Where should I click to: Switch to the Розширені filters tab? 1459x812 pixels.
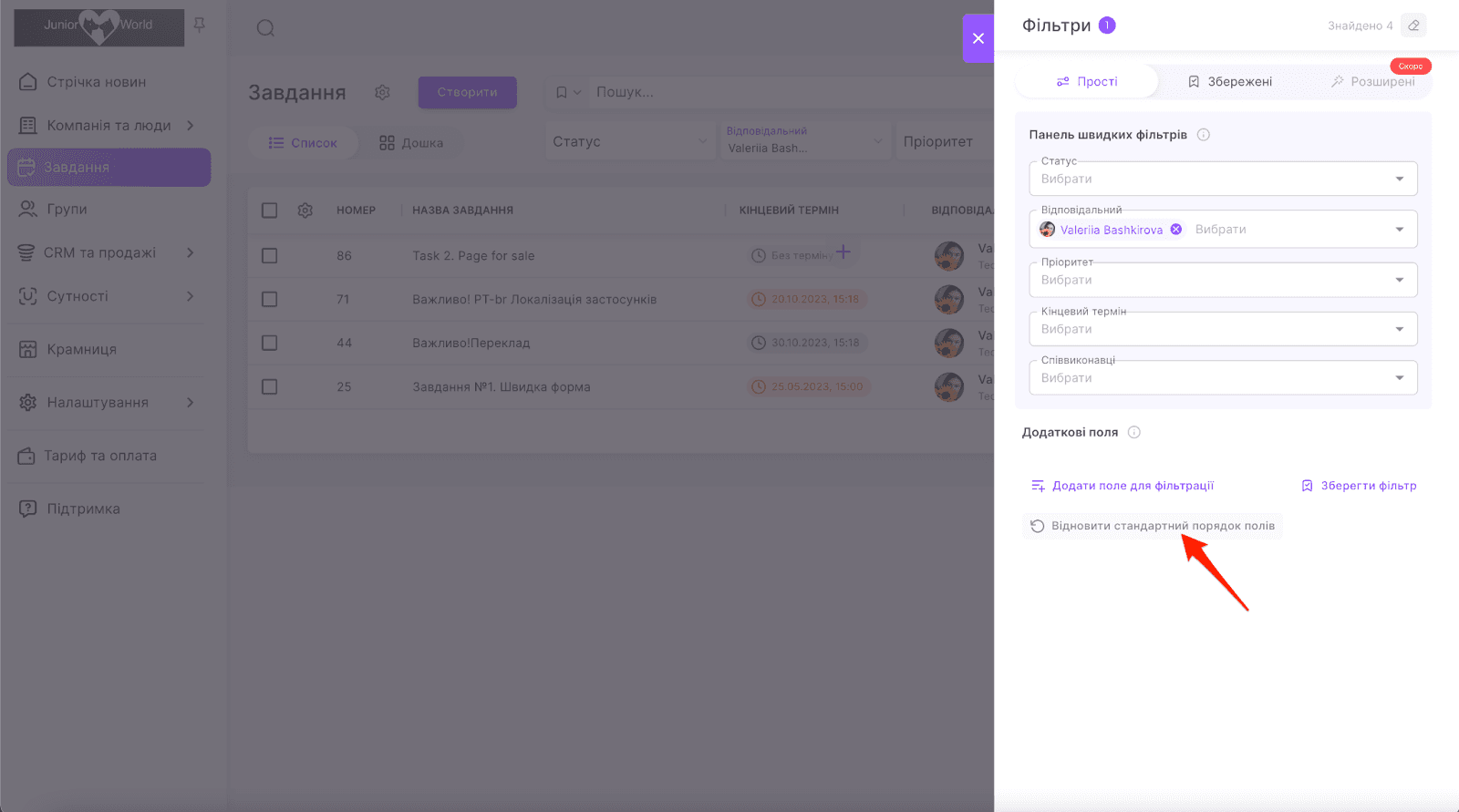(x=1372, y=81)
